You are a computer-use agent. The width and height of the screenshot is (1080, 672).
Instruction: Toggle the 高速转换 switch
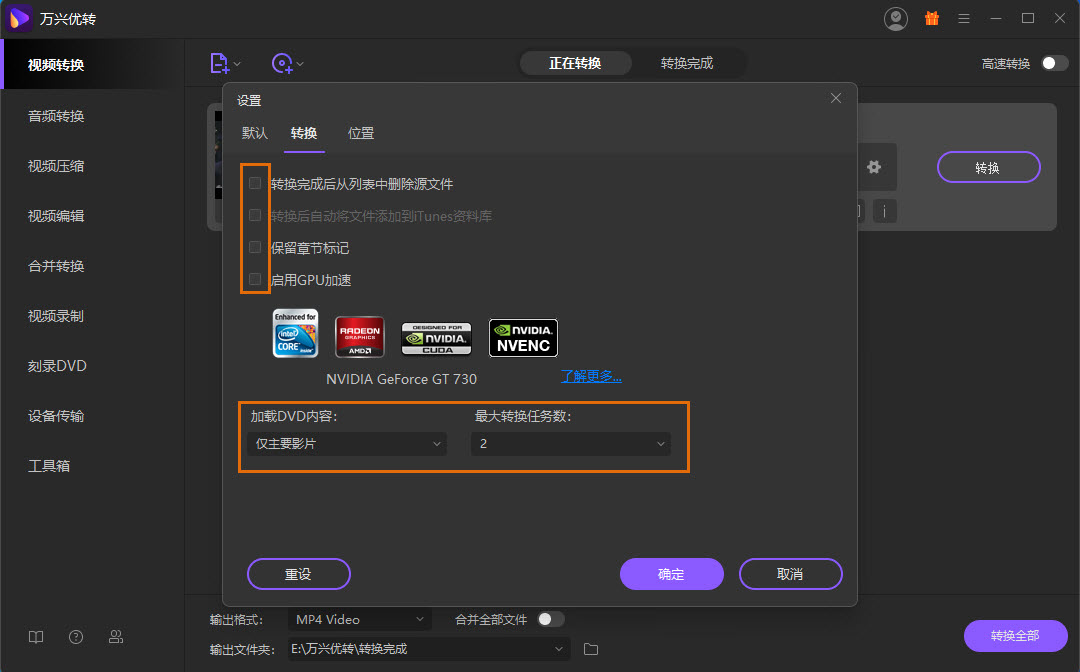coord(1052,62)
